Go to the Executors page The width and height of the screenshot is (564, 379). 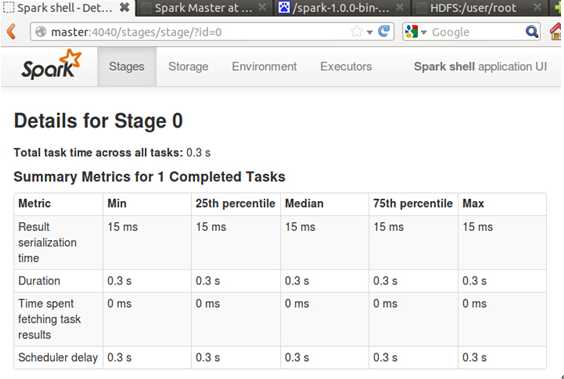pos(346,67)
